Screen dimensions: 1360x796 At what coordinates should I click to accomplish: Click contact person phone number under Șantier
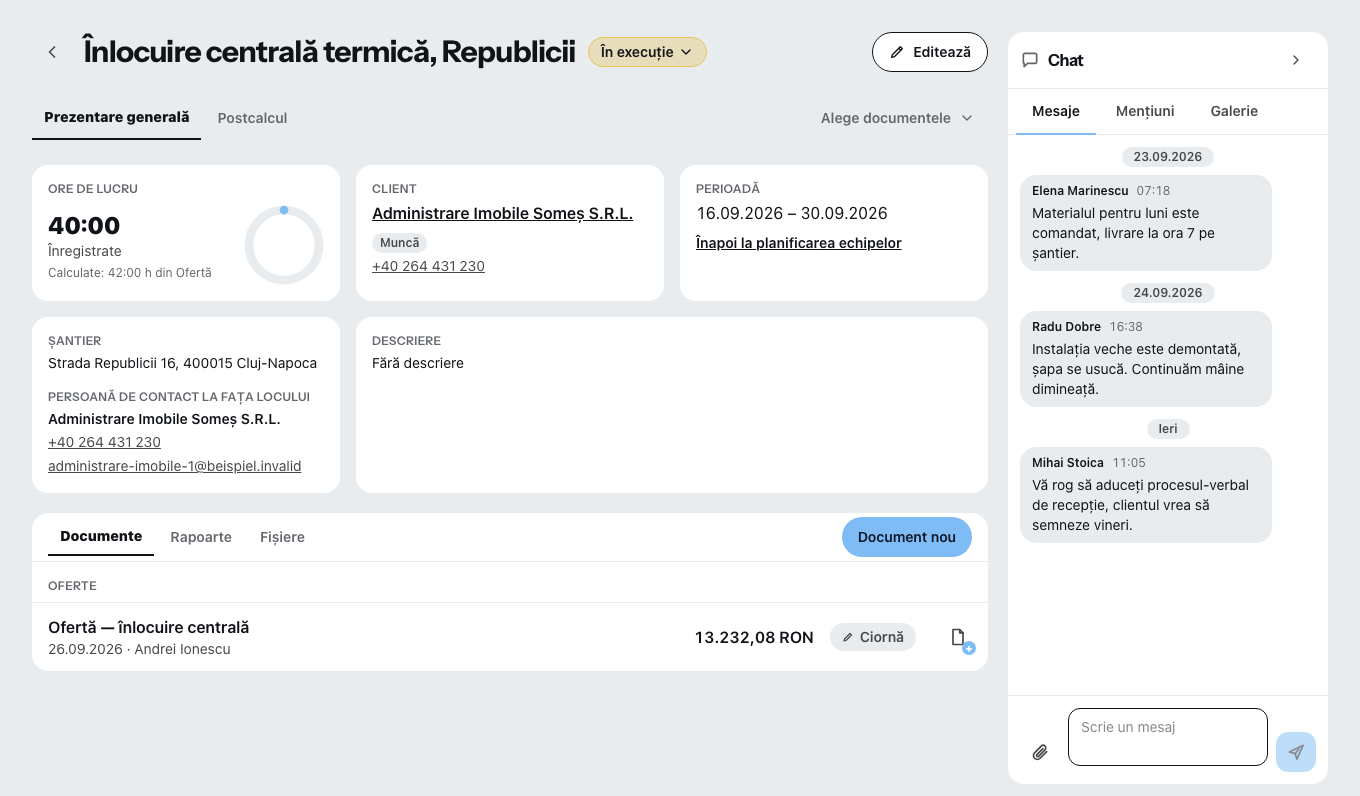pos(104,442)
